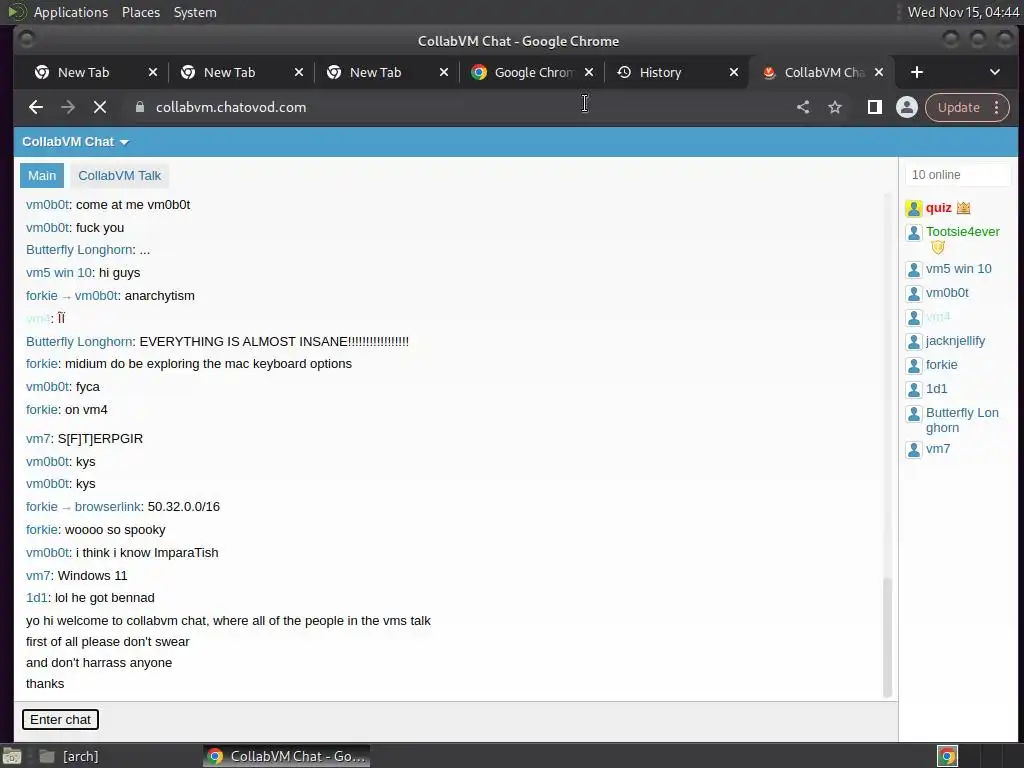Open the side panel icon
Screen dimensions: 1024x768
(x=874, y=107)
